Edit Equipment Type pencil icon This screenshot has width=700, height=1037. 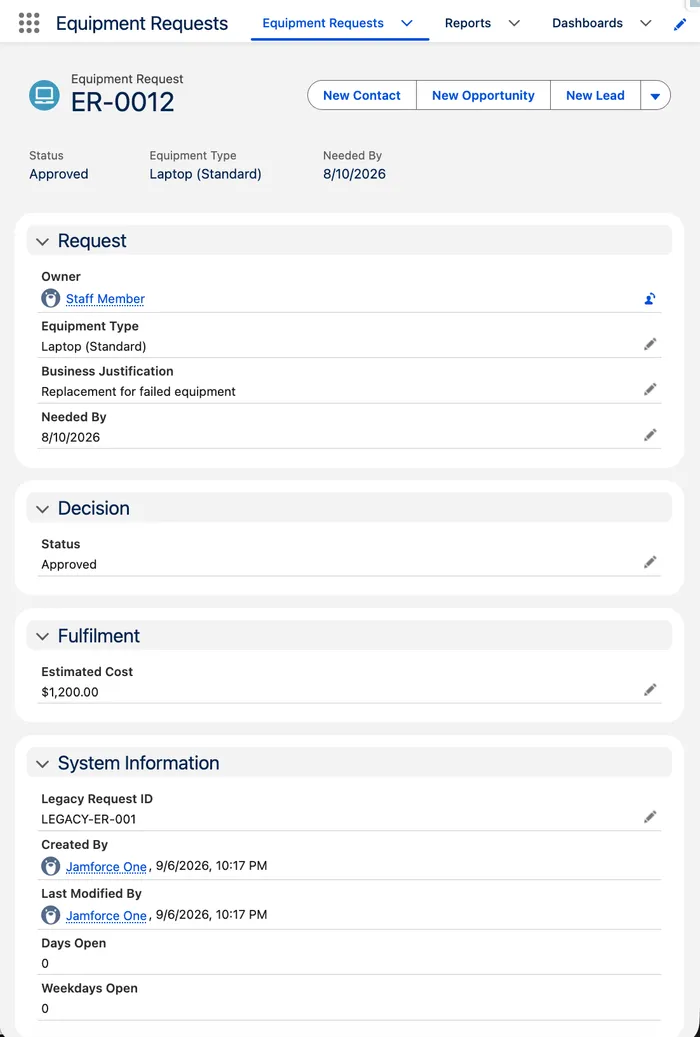coord(650,344)
